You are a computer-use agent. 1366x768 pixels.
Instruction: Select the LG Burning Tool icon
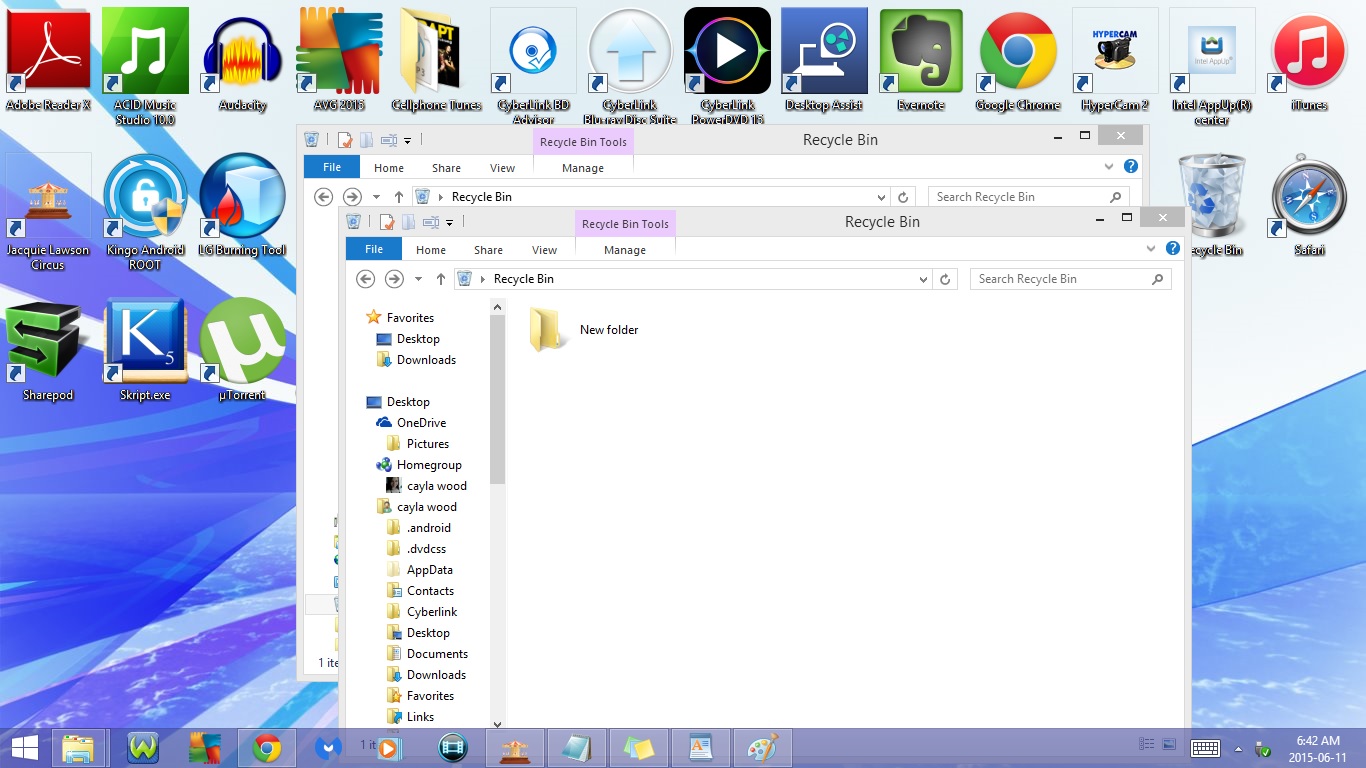[x=242, y=205]
